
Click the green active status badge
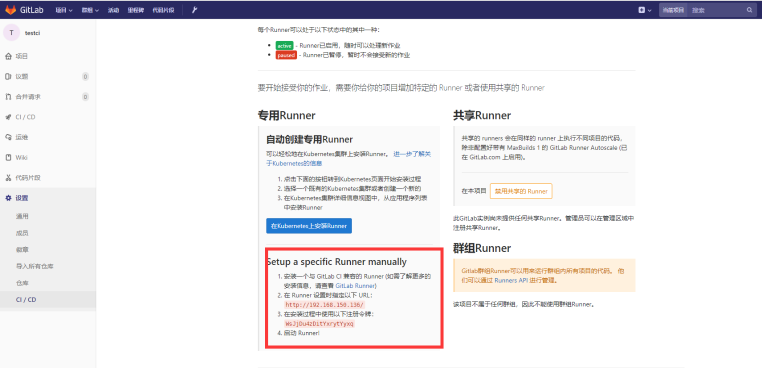pyautogui.click(x=284, y=46)
